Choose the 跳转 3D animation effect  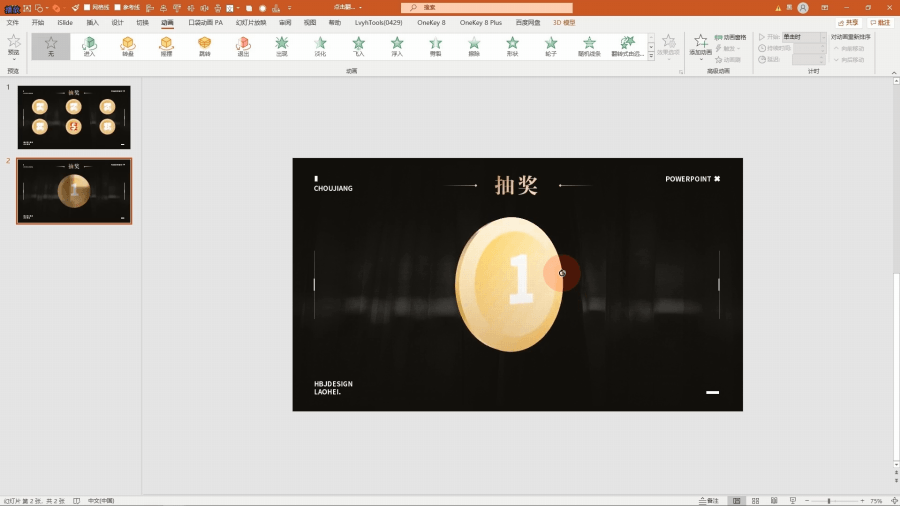click(x=204, y=46)
